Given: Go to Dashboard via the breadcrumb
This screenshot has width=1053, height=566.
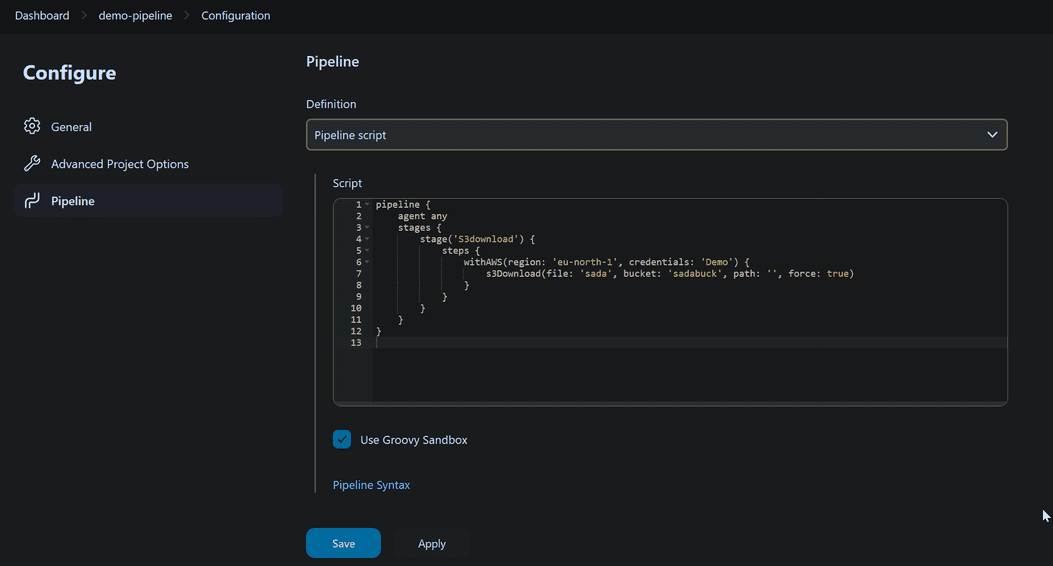Looking at the screenshot, I should [42, 16].
